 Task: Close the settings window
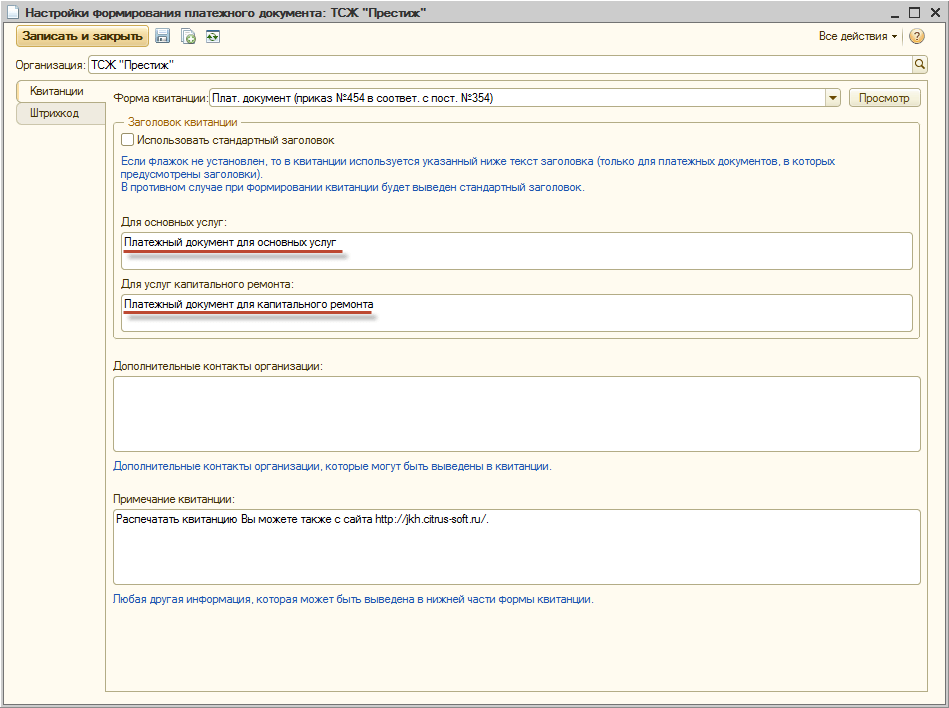tap(933, 12)
